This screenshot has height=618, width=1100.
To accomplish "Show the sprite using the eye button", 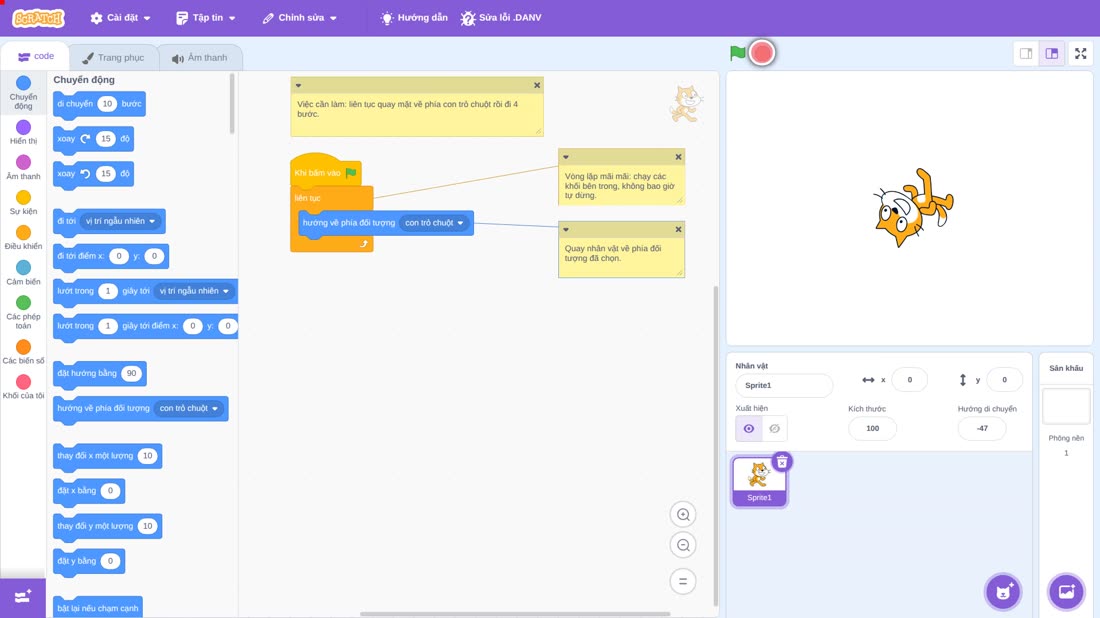I will point(749,429).
